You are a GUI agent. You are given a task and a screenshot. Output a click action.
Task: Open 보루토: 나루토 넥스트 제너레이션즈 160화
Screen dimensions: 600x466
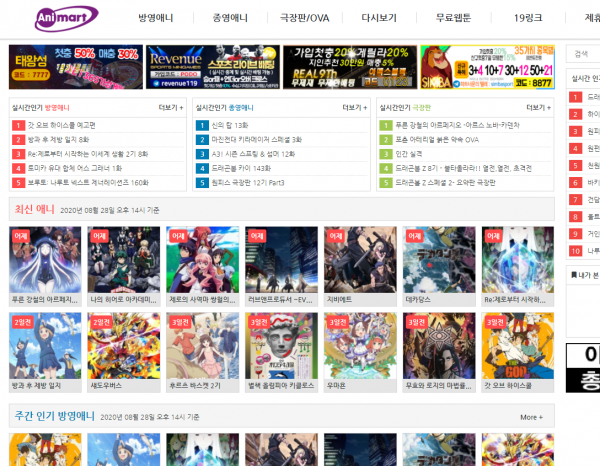[x=88, y=182]
